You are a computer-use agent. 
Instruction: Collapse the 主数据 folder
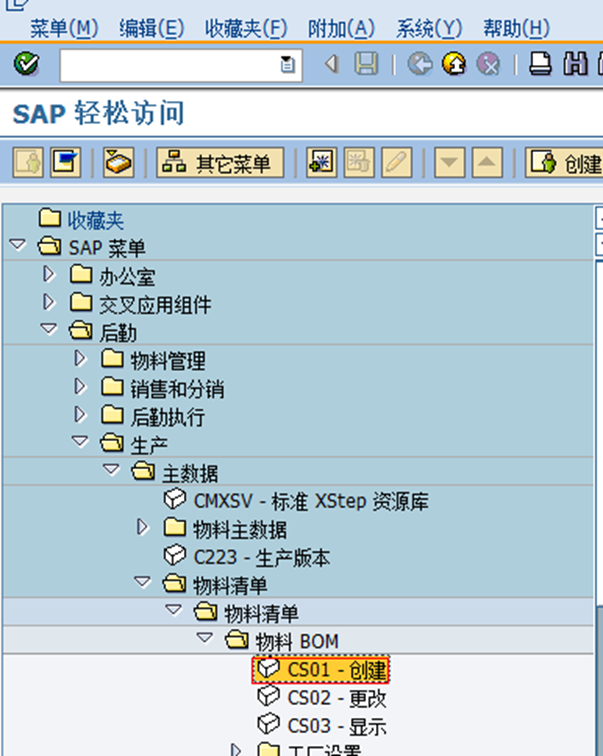(x=111, y=470)
